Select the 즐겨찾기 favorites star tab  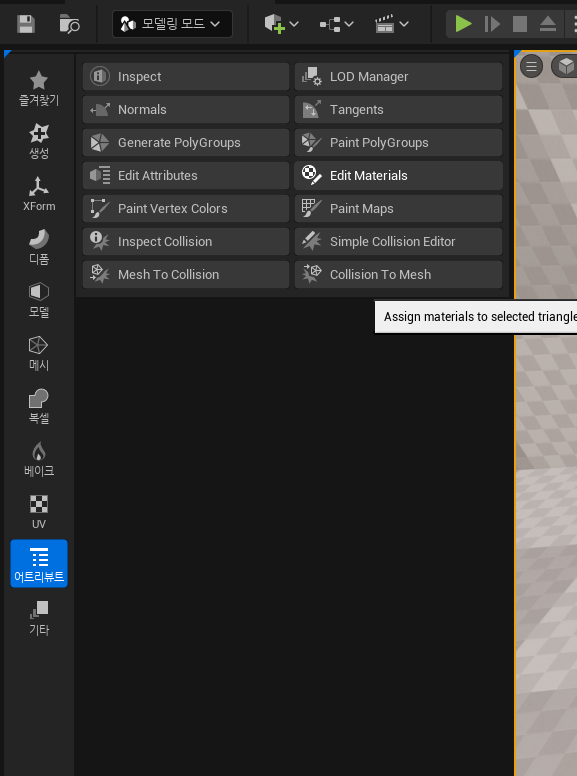(x=39, y=89)
